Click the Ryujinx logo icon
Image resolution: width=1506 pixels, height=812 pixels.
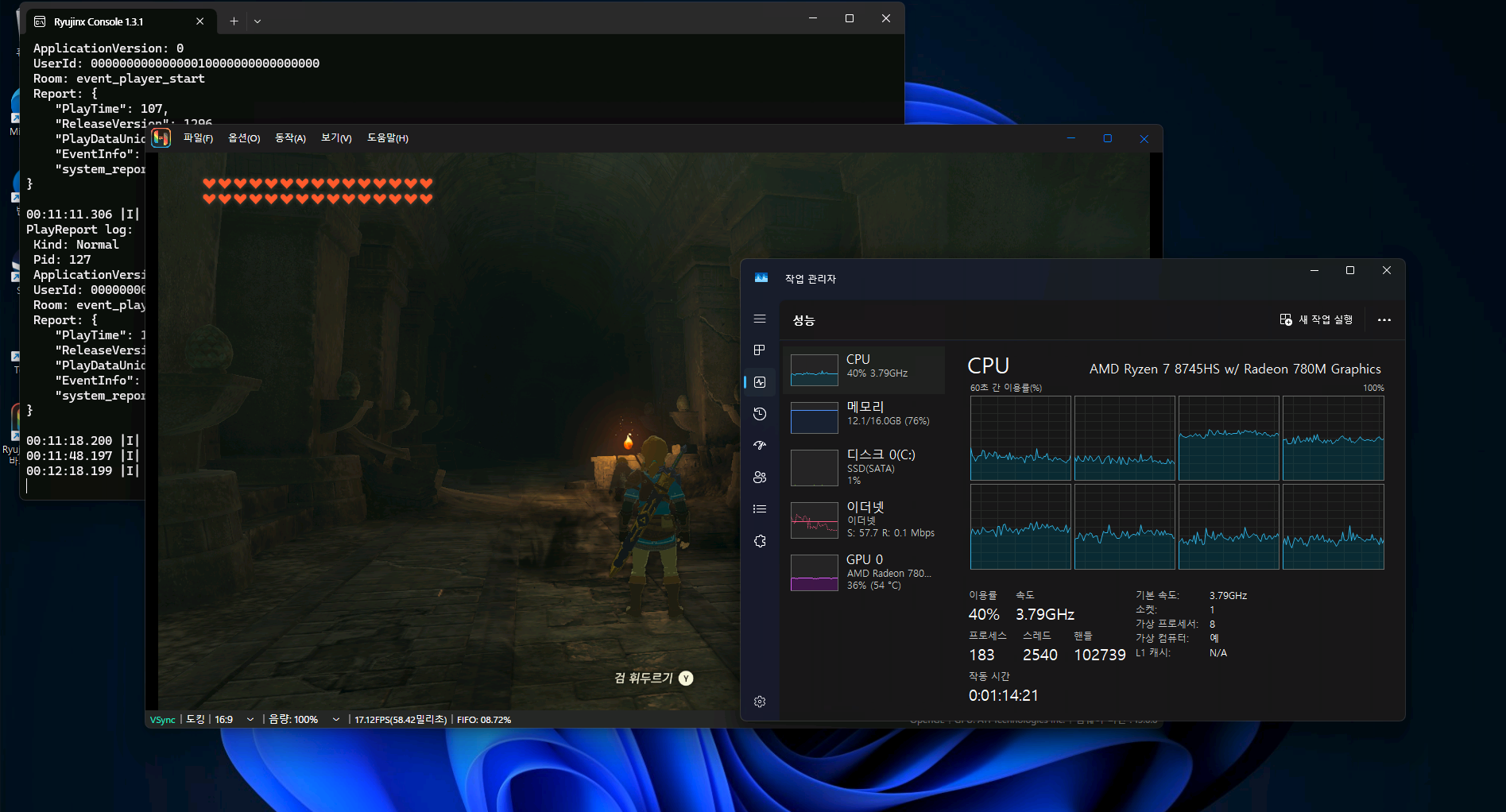point(161,138)
